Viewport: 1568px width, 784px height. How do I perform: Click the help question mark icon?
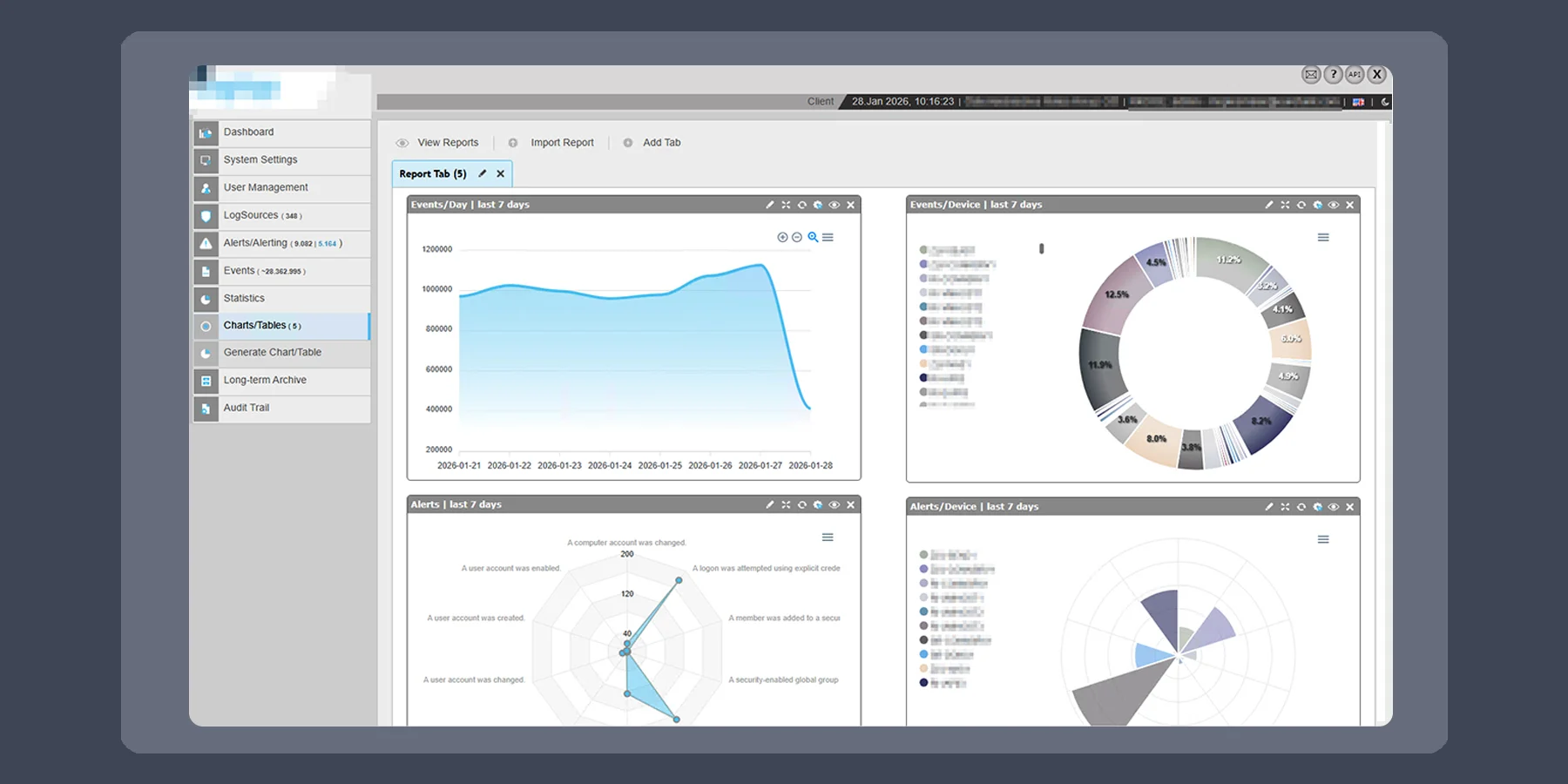(1333, 75)
